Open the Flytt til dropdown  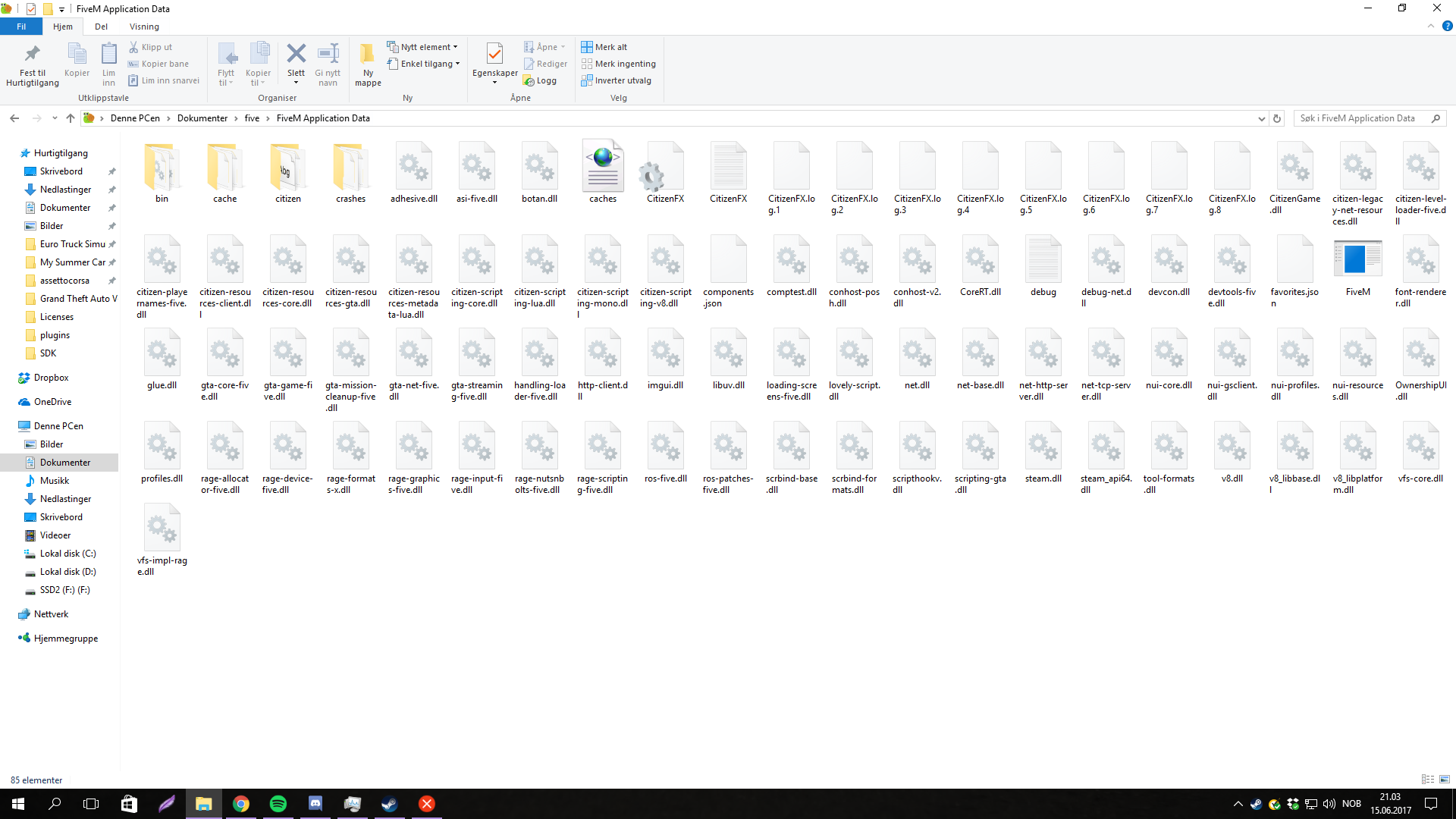[226, 64]
